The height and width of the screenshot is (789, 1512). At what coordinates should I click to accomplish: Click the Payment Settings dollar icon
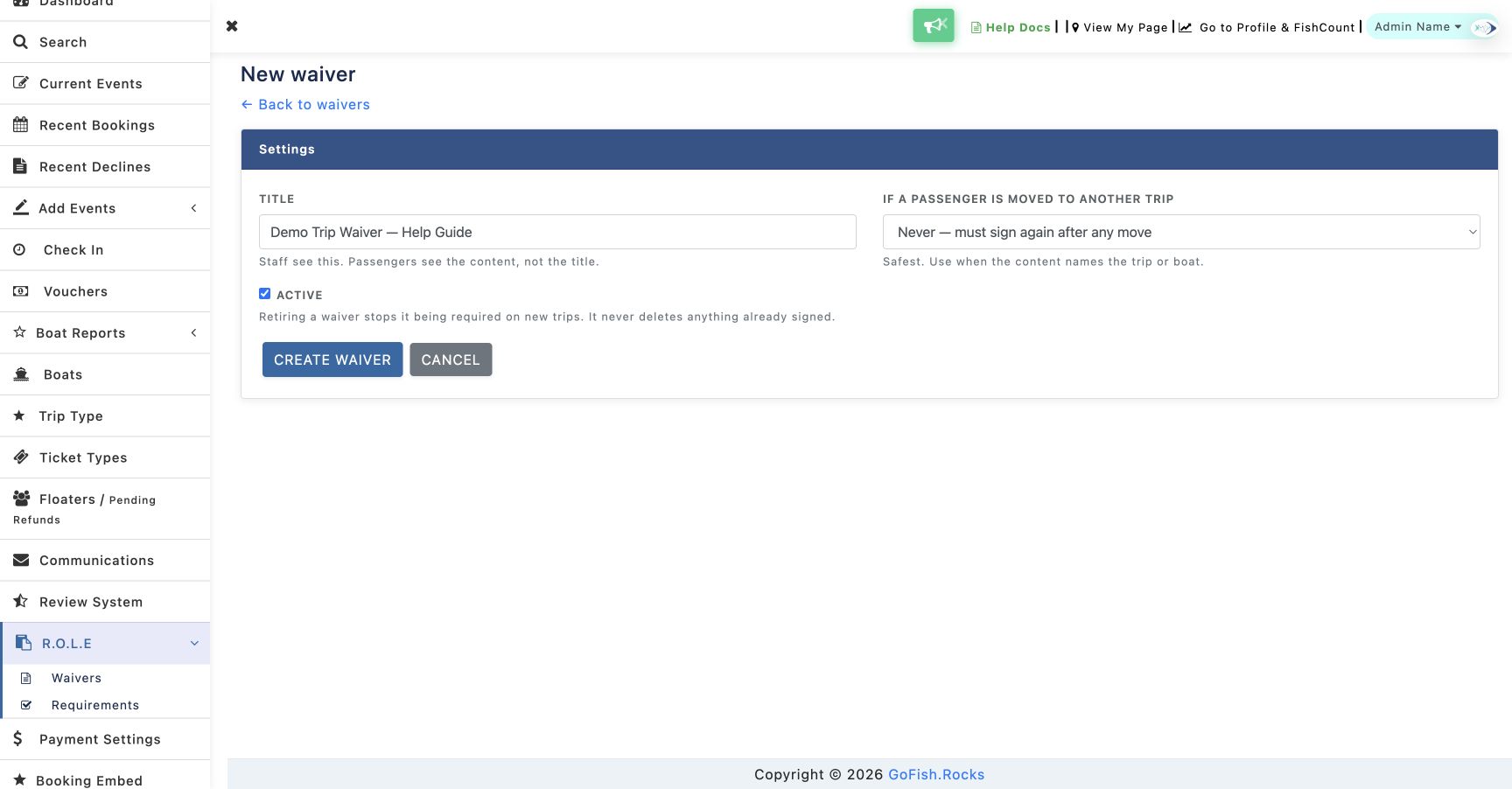pyautogui.click(x=17, y=738)
